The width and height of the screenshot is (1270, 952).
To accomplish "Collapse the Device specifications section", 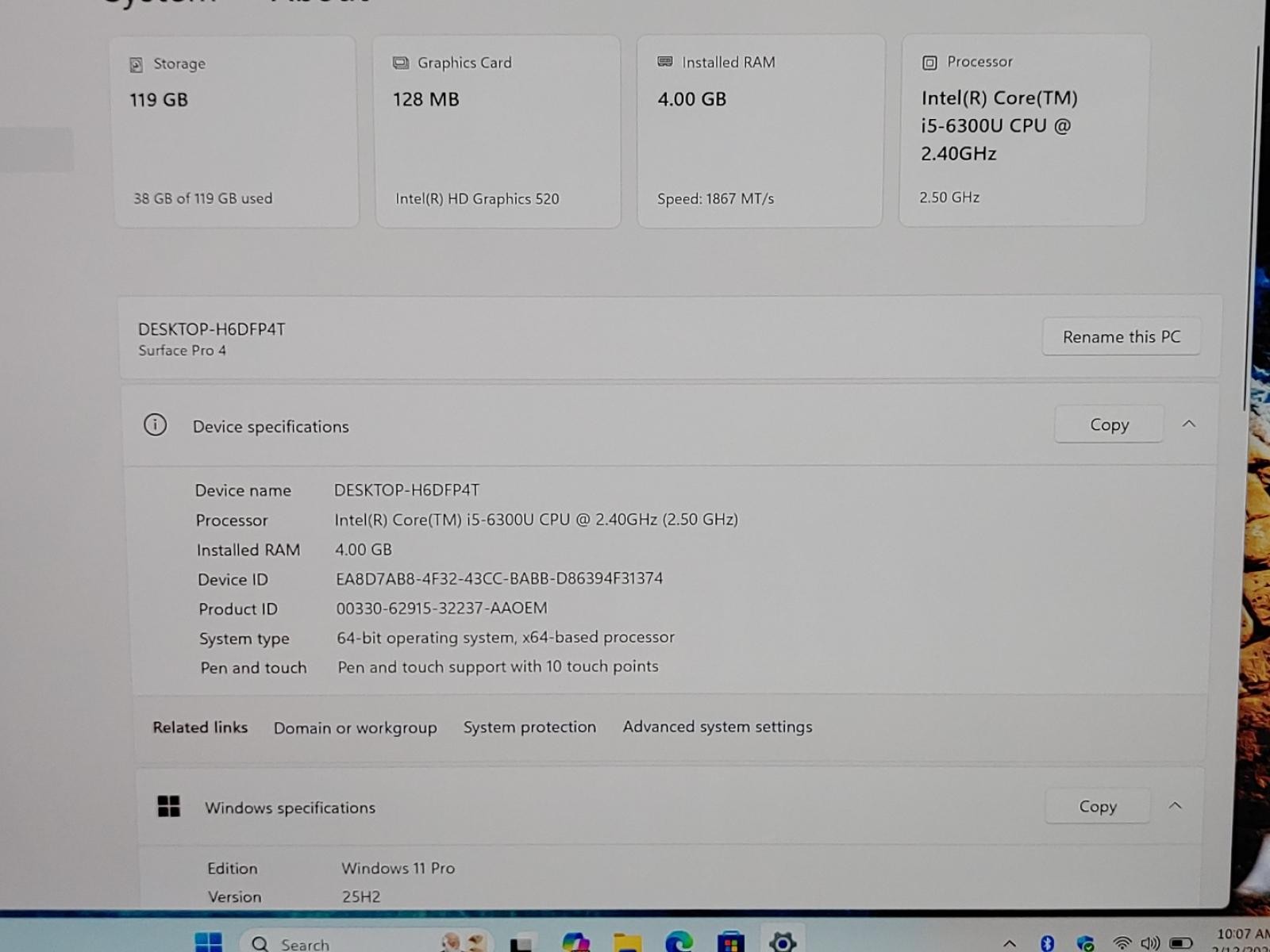I will click(x=1188, y=424).
